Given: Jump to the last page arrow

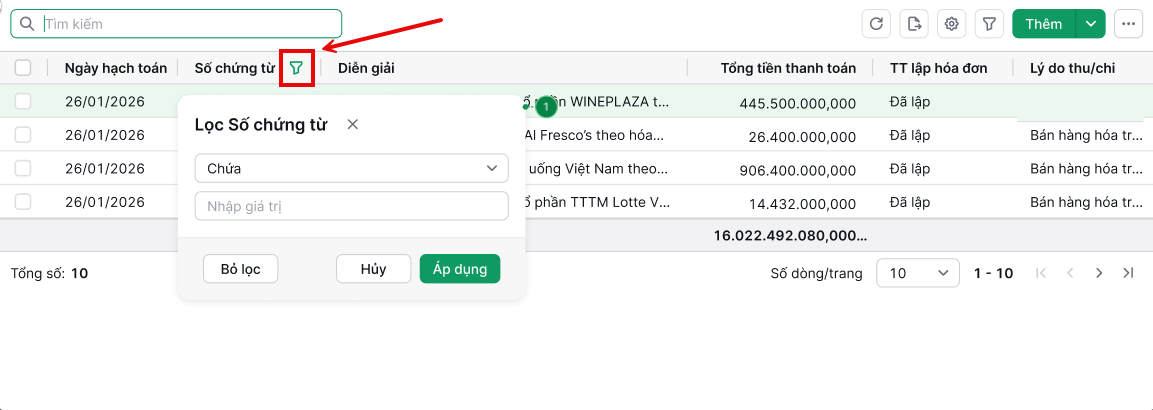Looking at the screenshot, I should 1128,273.
